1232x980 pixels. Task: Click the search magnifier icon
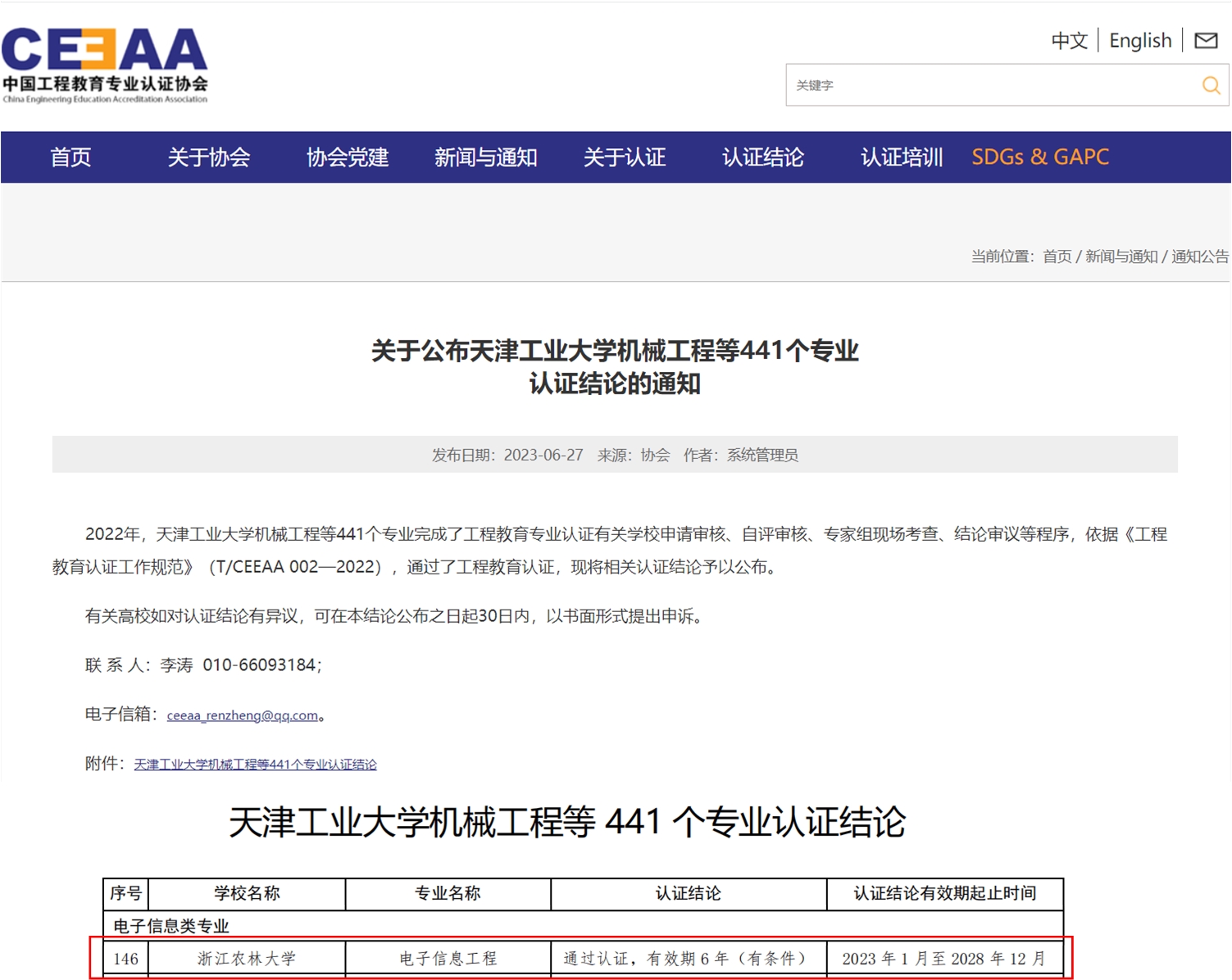pos(1211,85)
